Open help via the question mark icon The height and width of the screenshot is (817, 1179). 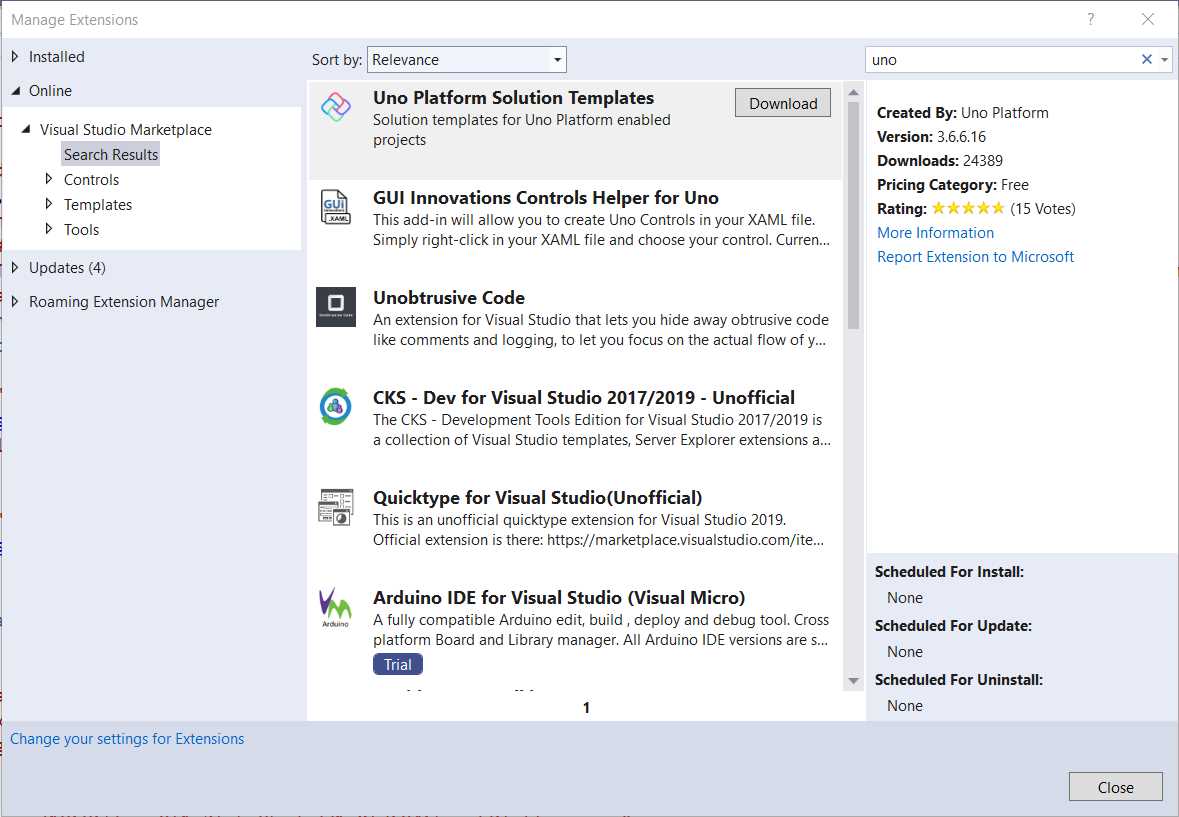1090,19
